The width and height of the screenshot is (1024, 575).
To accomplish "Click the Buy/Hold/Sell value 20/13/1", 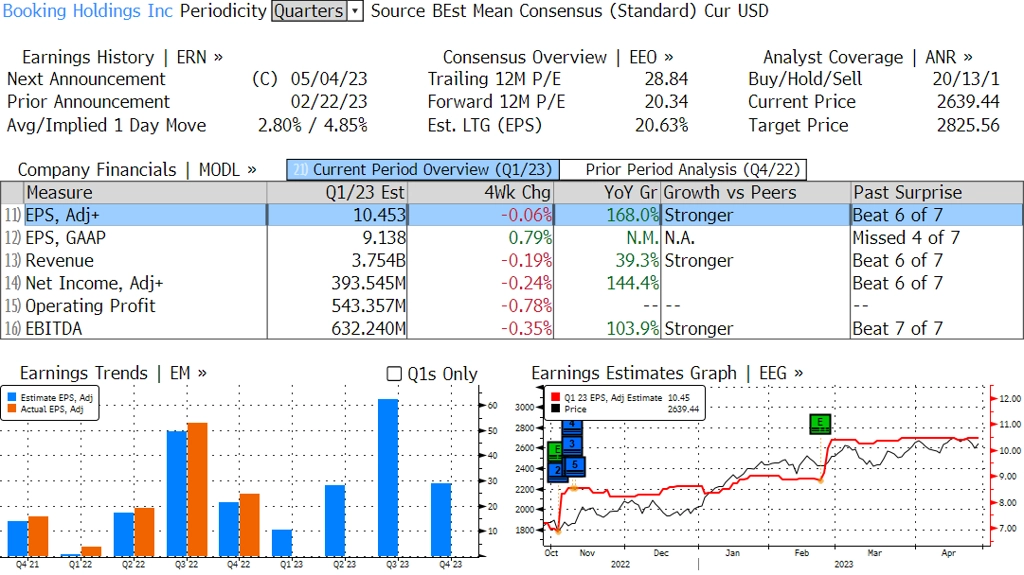I will click(966, 79).
